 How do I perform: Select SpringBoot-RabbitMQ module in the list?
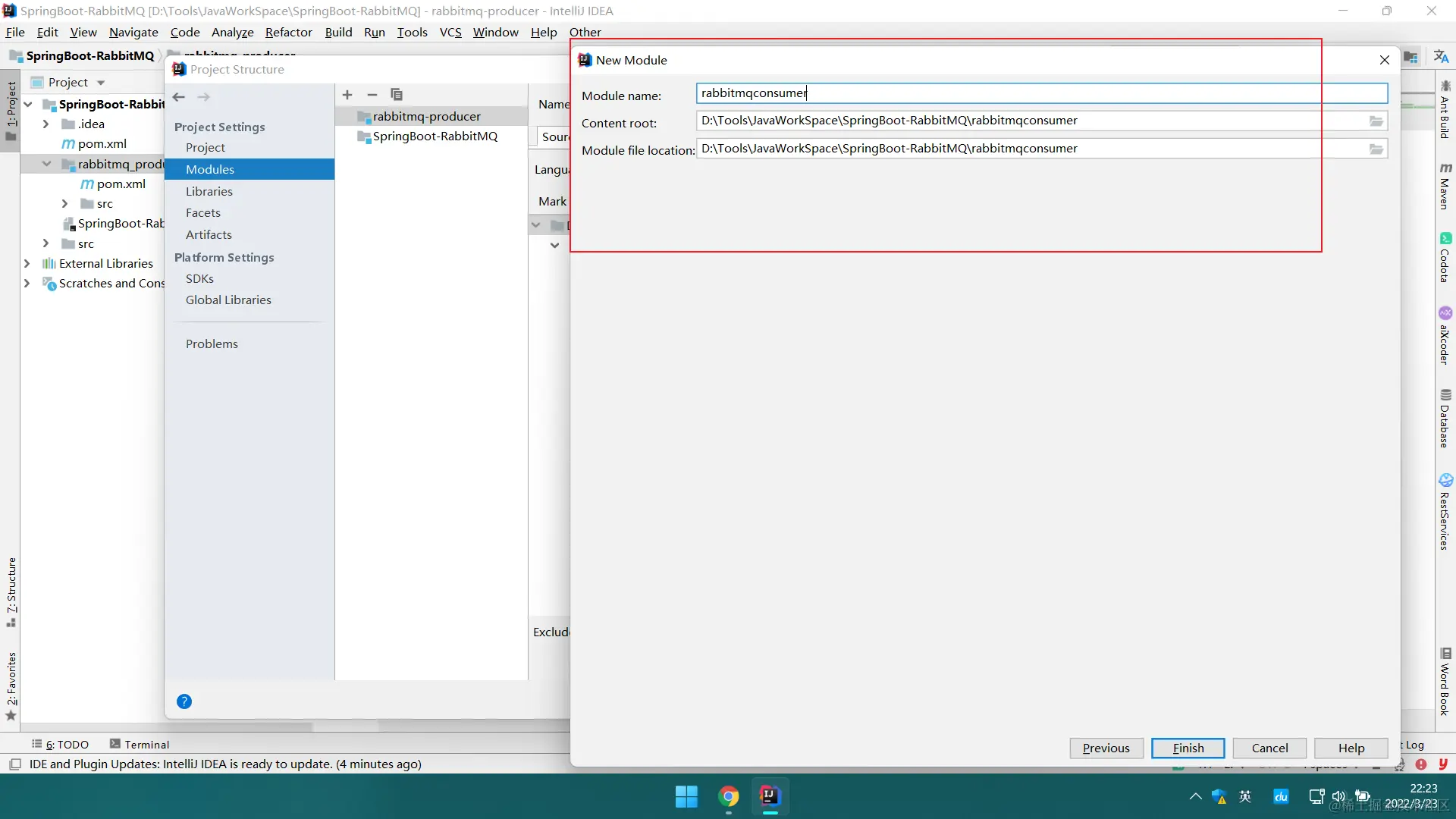pos(435,136)
